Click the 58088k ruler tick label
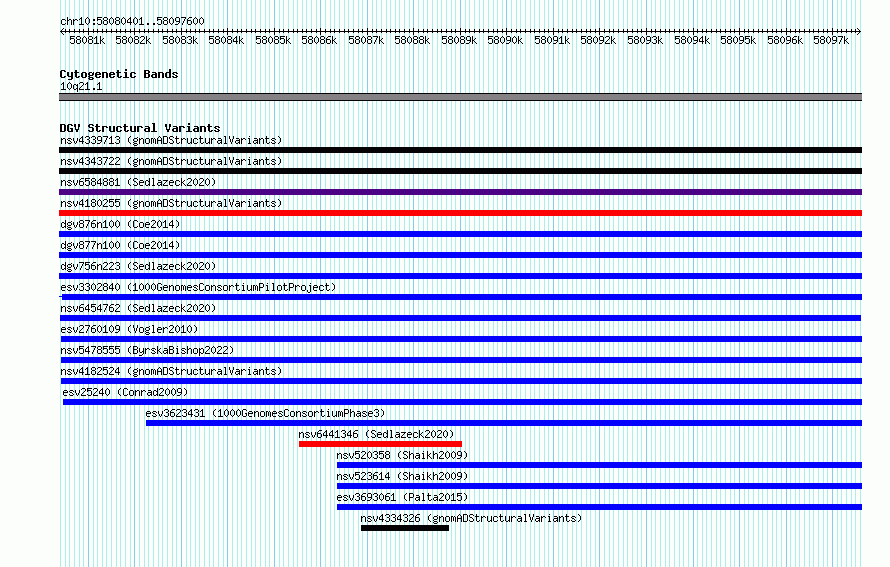890x567 pixels. tap(412, 40)
